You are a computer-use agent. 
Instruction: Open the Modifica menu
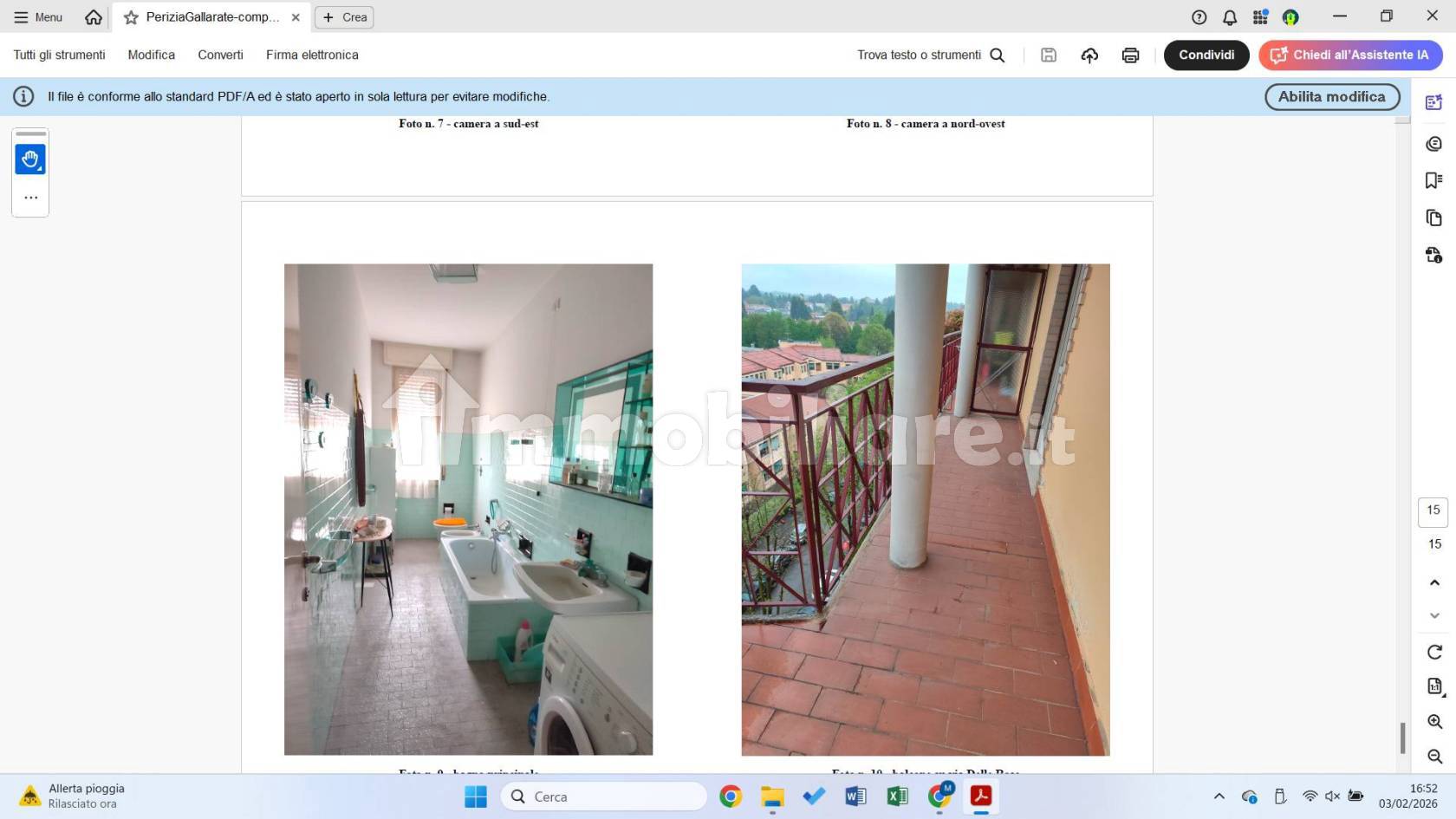(151, 55)
